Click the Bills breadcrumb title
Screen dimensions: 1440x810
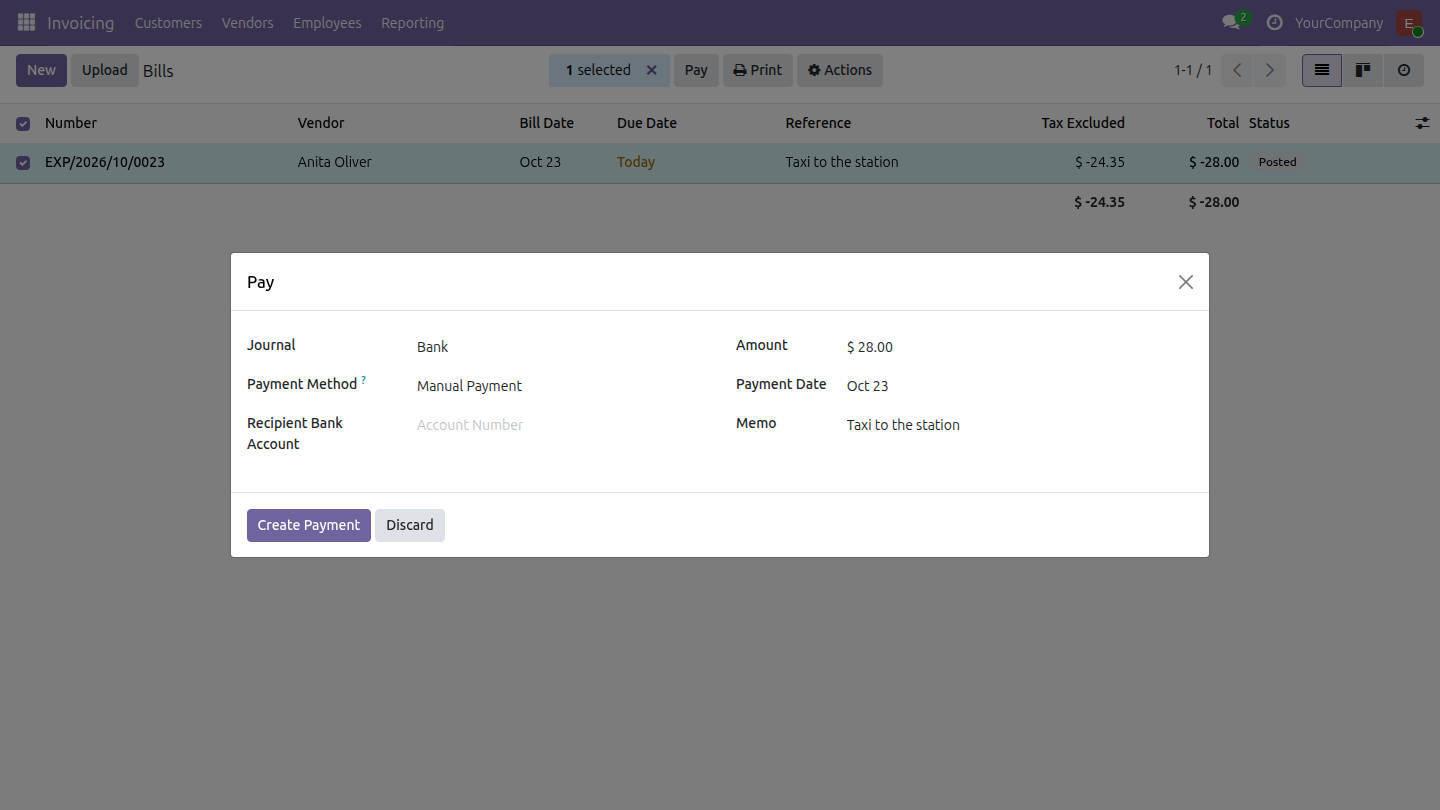pos(158,71)
